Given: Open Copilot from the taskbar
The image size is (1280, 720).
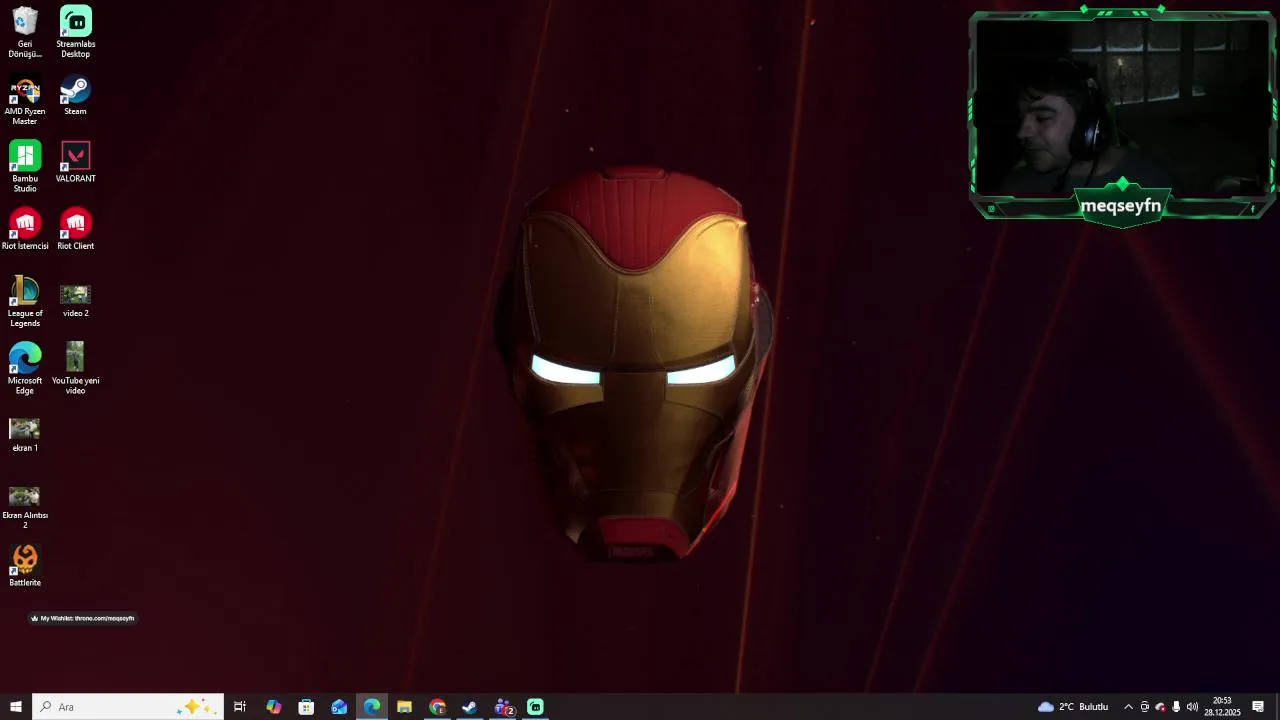Looking at the screenshot, I should point(273,707).
